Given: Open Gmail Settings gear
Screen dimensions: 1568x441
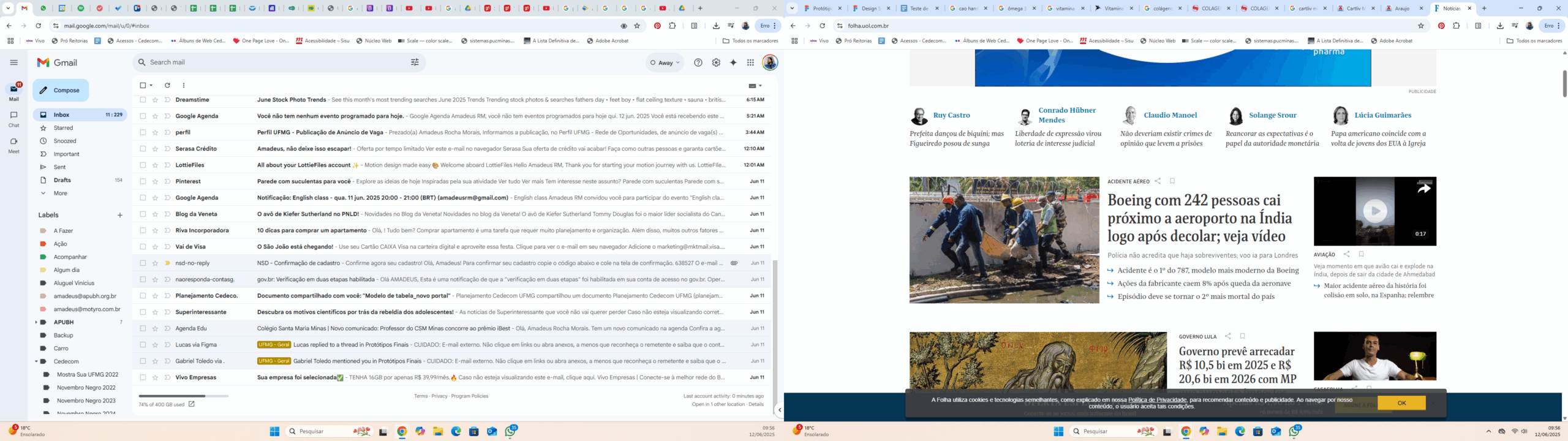Looking at the screenshot, I should click(x=716, y=62).
